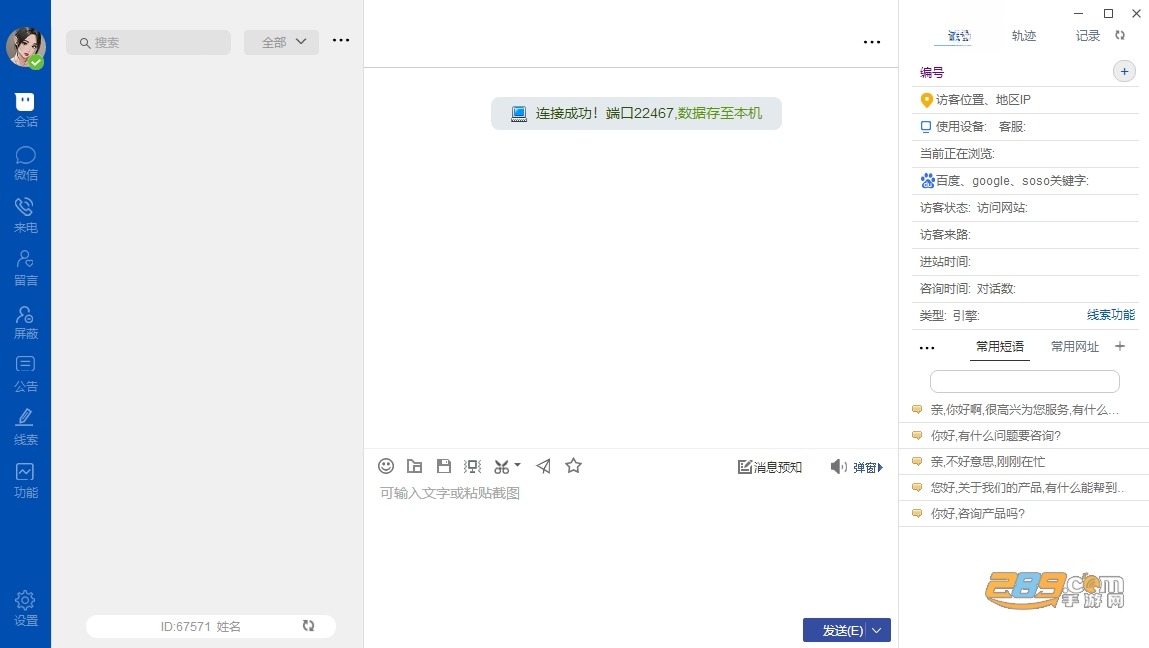Open the 来电 incoming calls section
The image size is (1149, 648).
(25, 216)
